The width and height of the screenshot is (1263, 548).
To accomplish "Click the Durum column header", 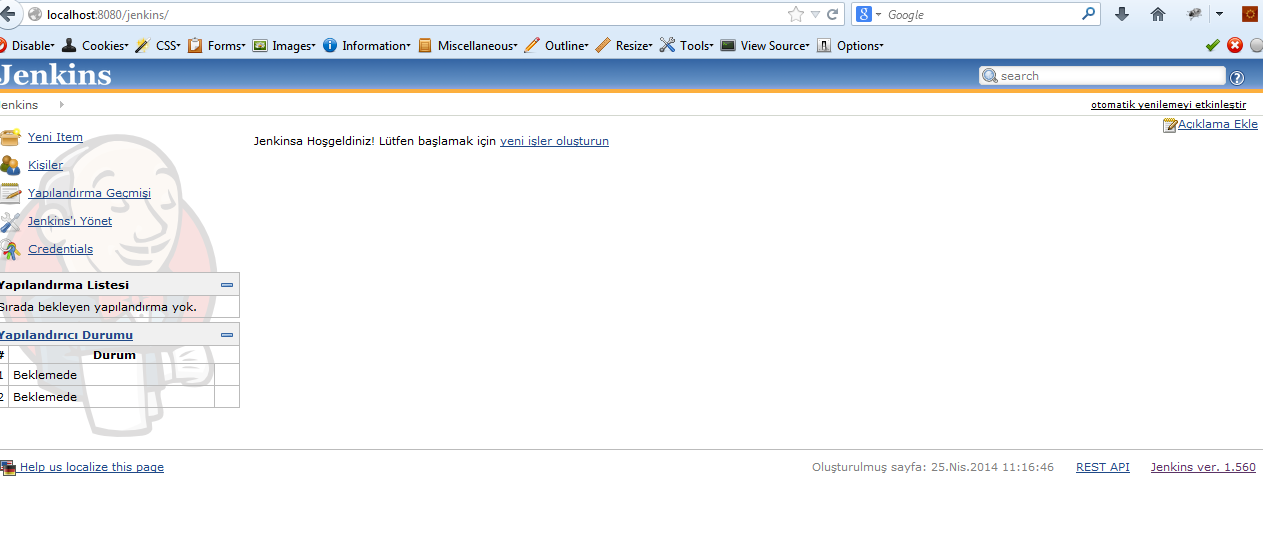I will point(114,355).
